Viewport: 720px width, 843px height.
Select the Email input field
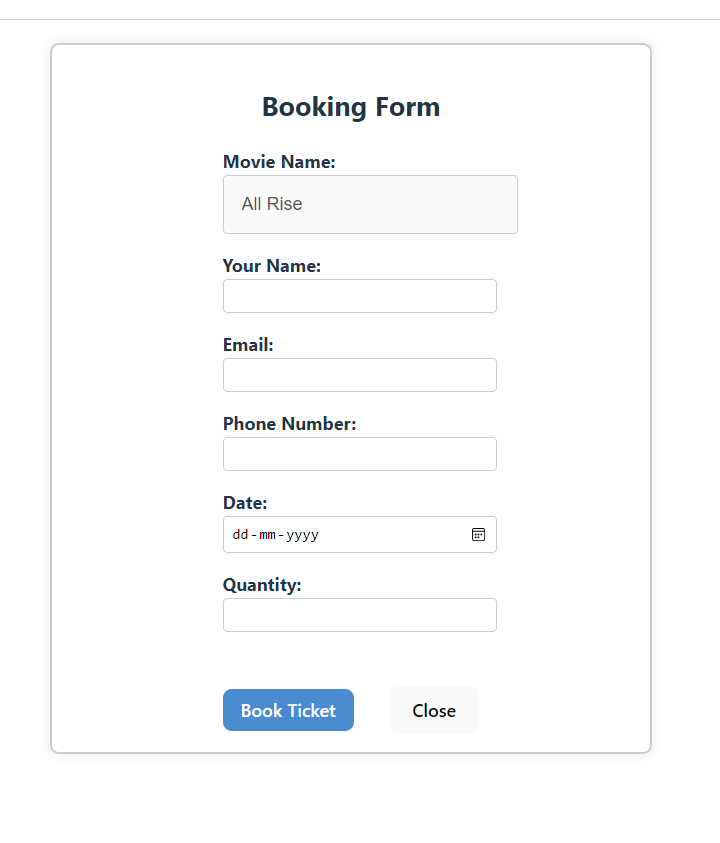[x=359, y=375]
